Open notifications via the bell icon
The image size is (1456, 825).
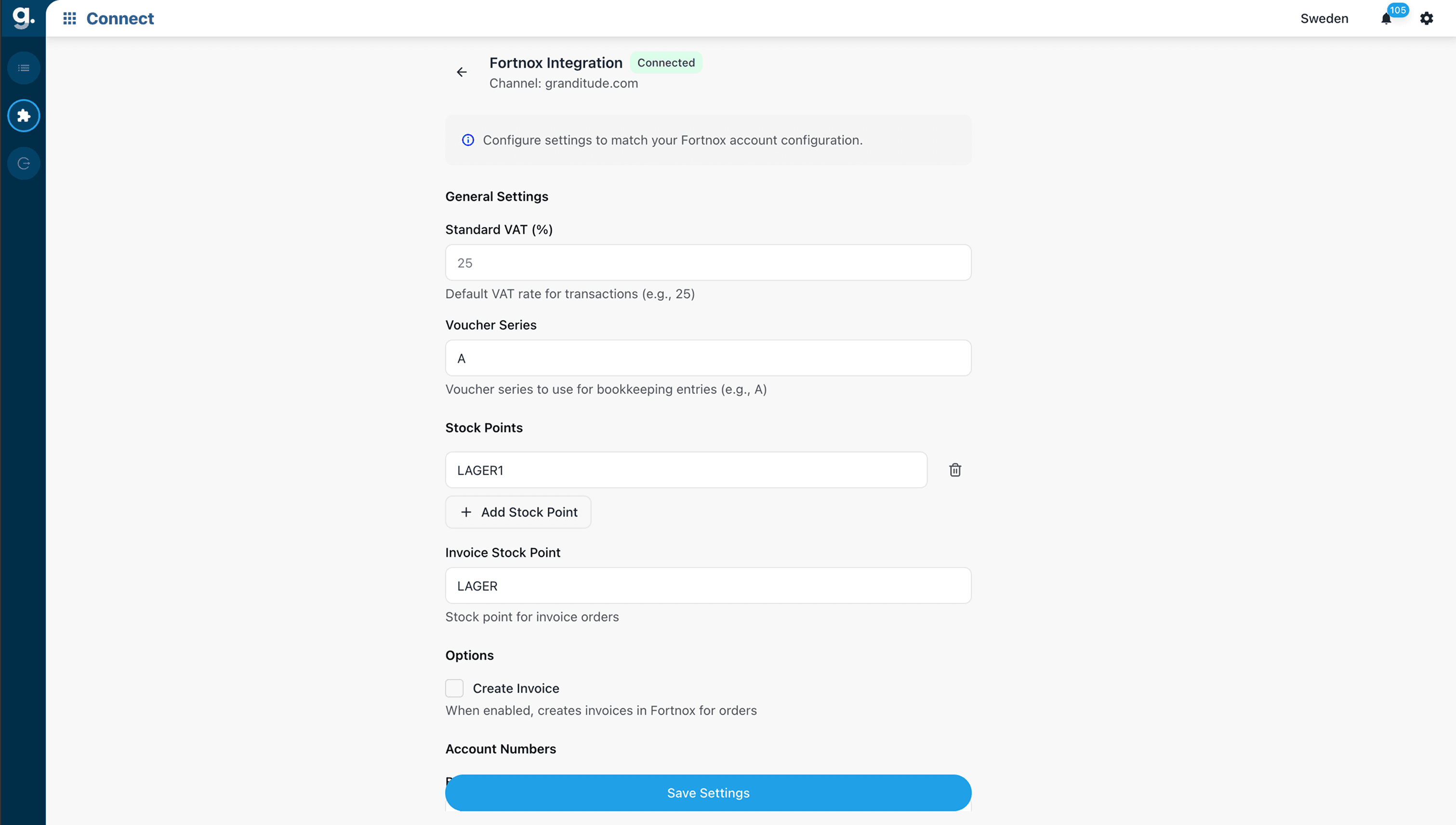click(1386, 19)
